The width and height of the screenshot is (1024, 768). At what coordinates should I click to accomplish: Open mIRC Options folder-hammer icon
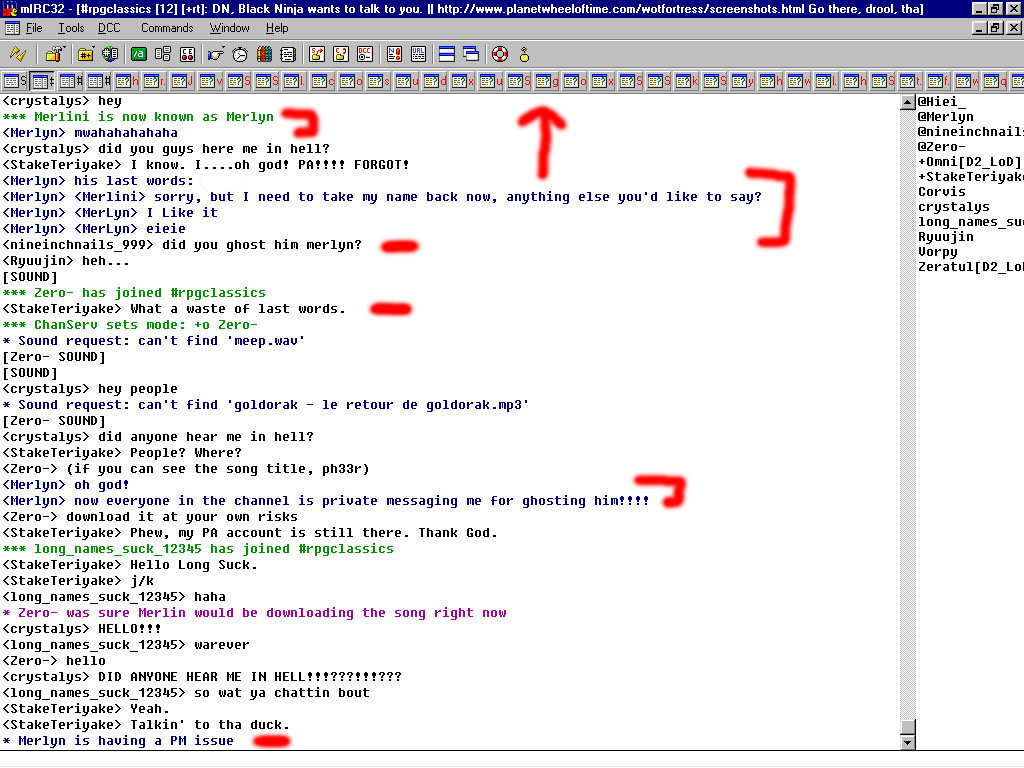click(x=54, y=53)
